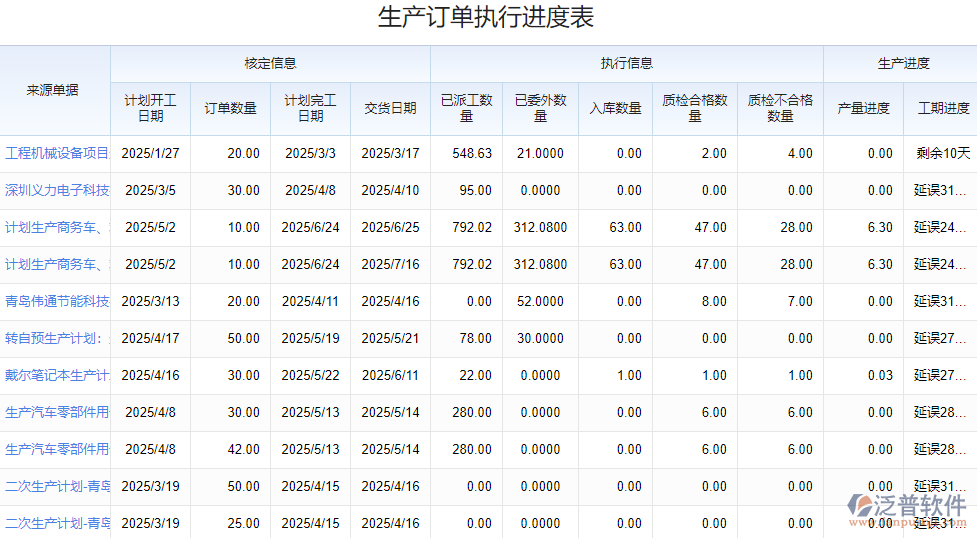Viewport: 977px width, 538px height.
Task: Click the planned completion cell 2025/4/11
Action: (x=310, y=301)
